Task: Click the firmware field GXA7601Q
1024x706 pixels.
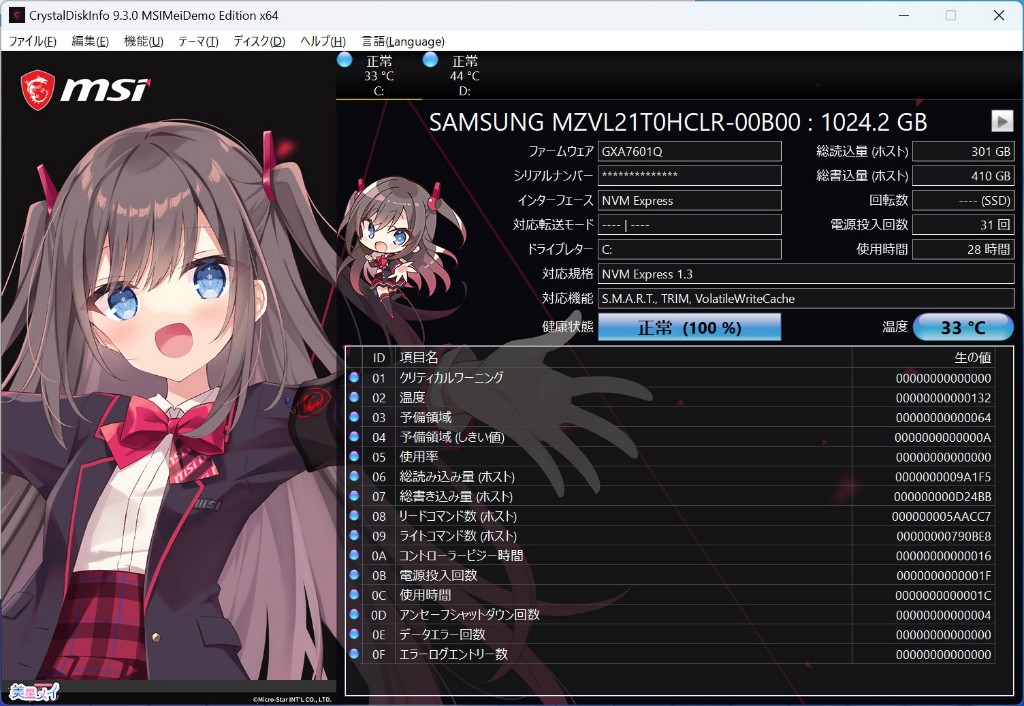Action: click(689, 151)
